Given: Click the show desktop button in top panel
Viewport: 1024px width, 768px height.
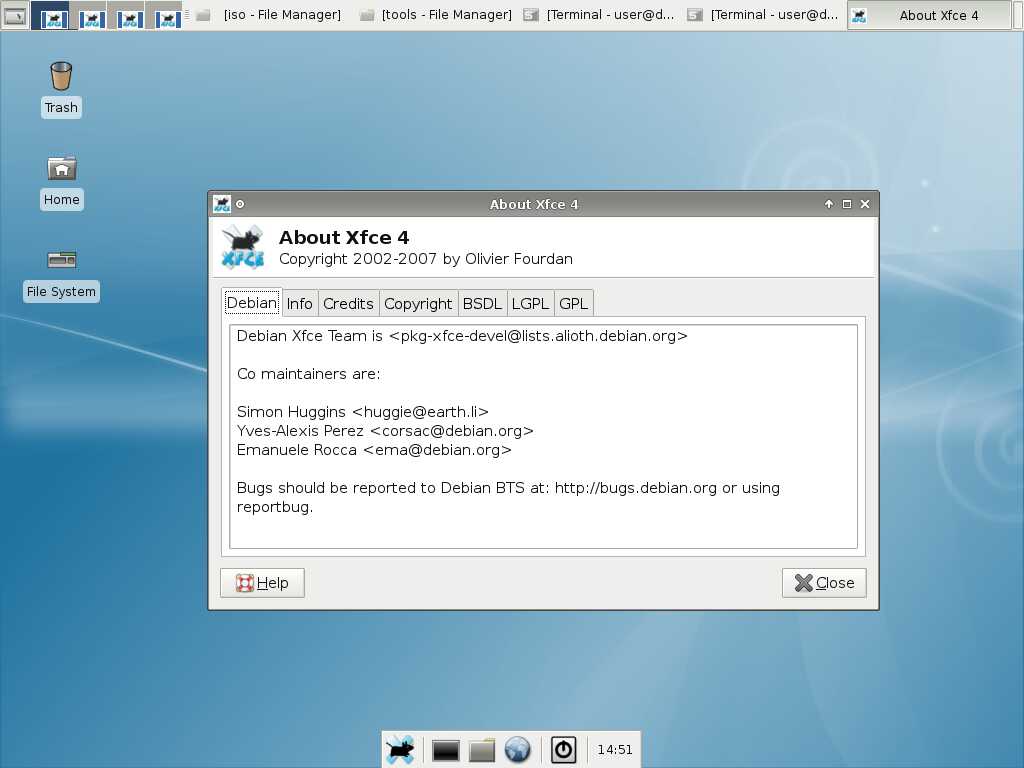Looking at the screenshot, I should click(x=15, y=15).
